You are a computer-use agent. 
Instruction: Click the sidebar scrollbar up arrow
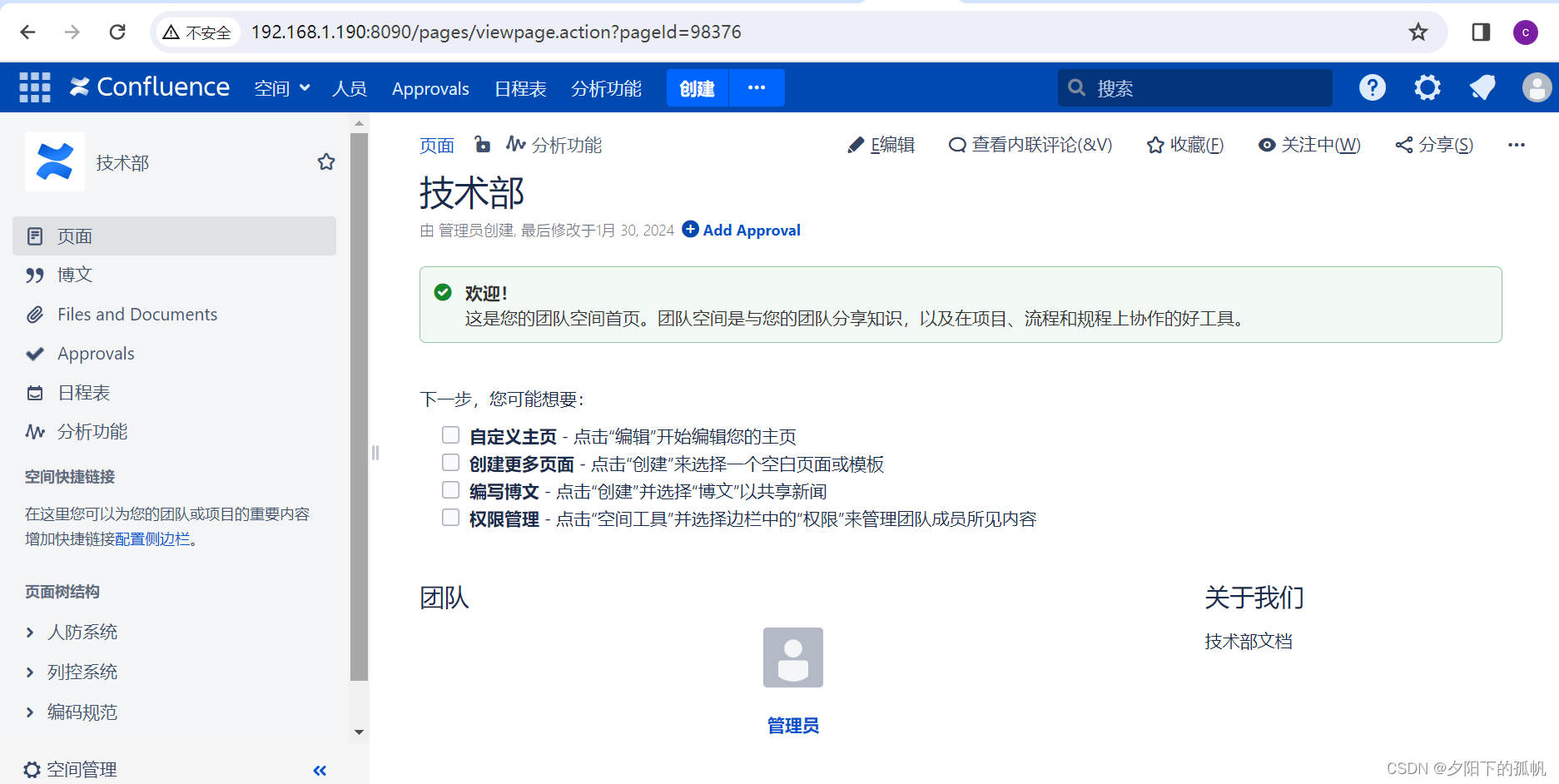pyautogui.click(x=360, y=123)
